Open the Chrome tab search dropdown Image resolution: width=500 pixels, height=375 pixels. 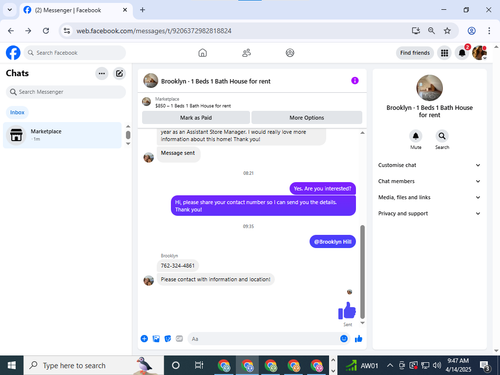point(10,10)
